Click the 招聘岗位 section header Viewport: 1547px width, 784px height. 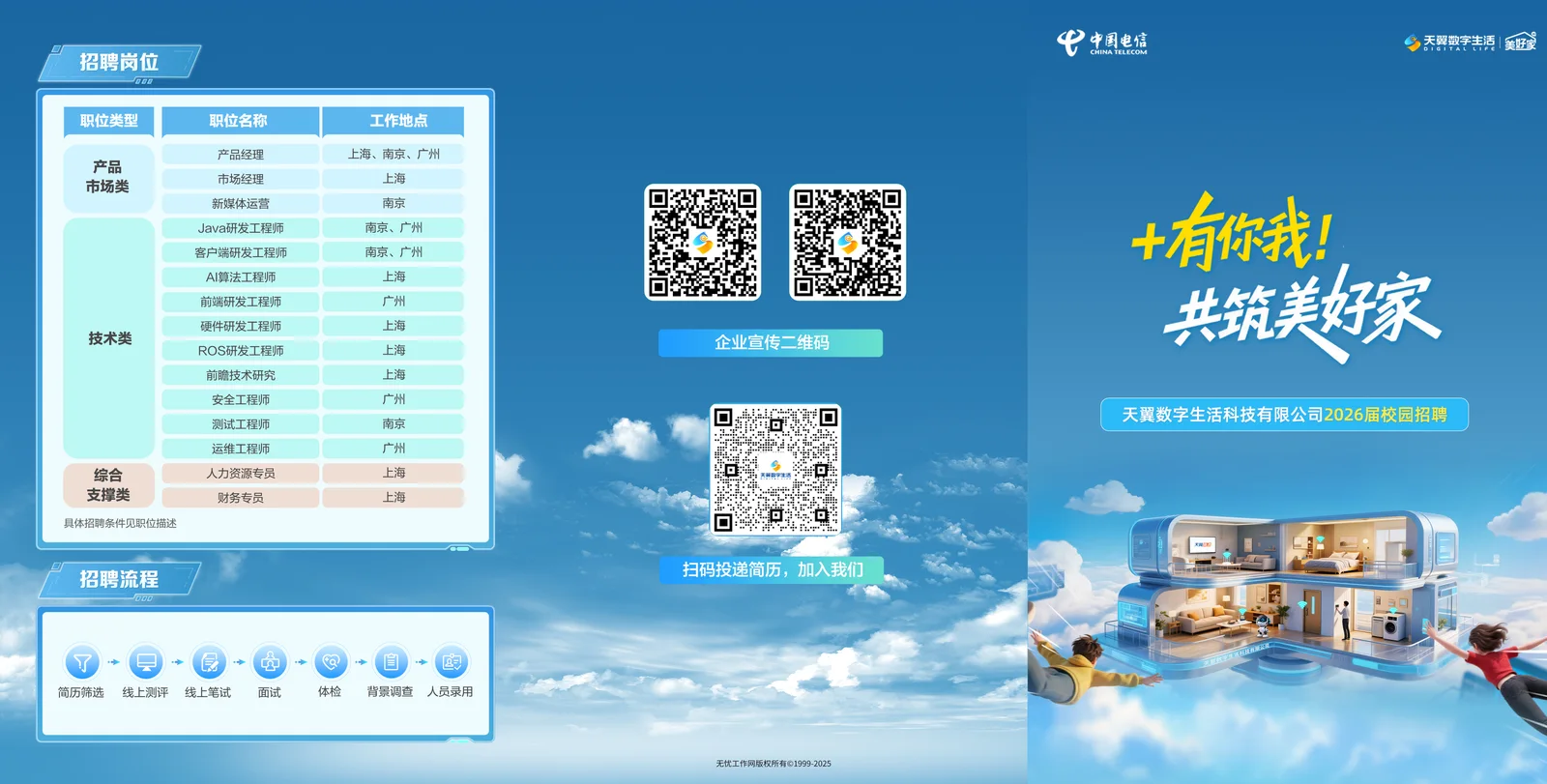tap(119, 63)
